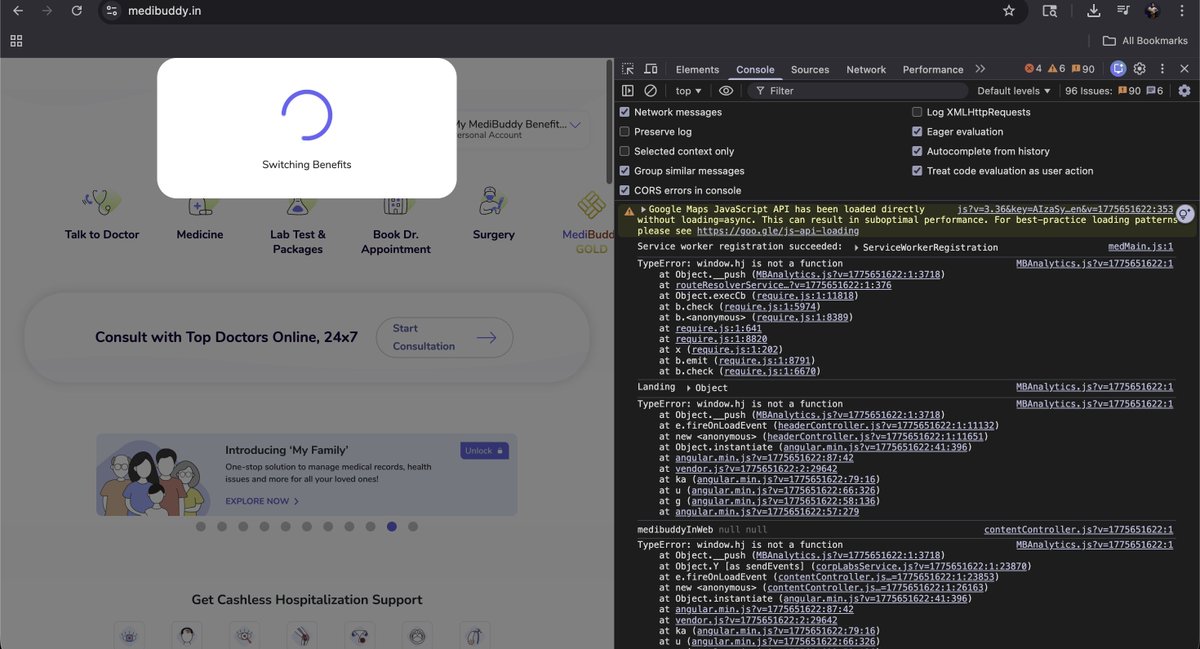The image size is (1200, 649).
Task: Select the last carousel dot indicator
Action: (413, 526)
